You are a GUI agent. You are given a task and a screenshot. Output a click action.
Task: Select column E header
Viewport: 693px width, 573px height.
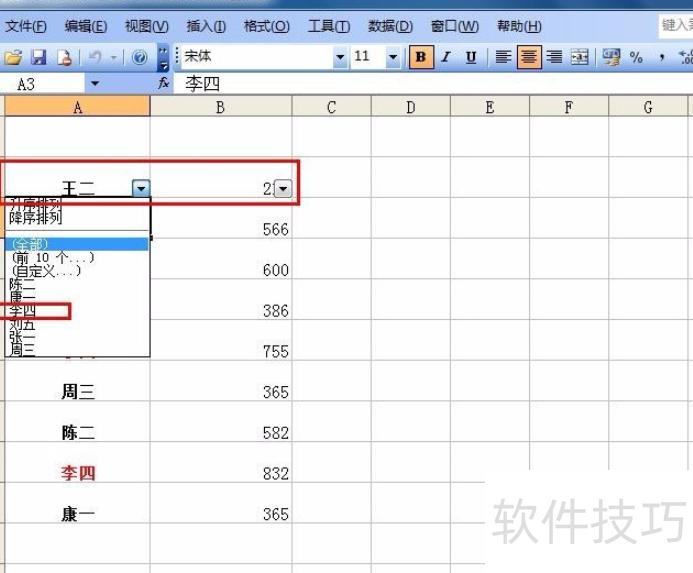(490, 107)
